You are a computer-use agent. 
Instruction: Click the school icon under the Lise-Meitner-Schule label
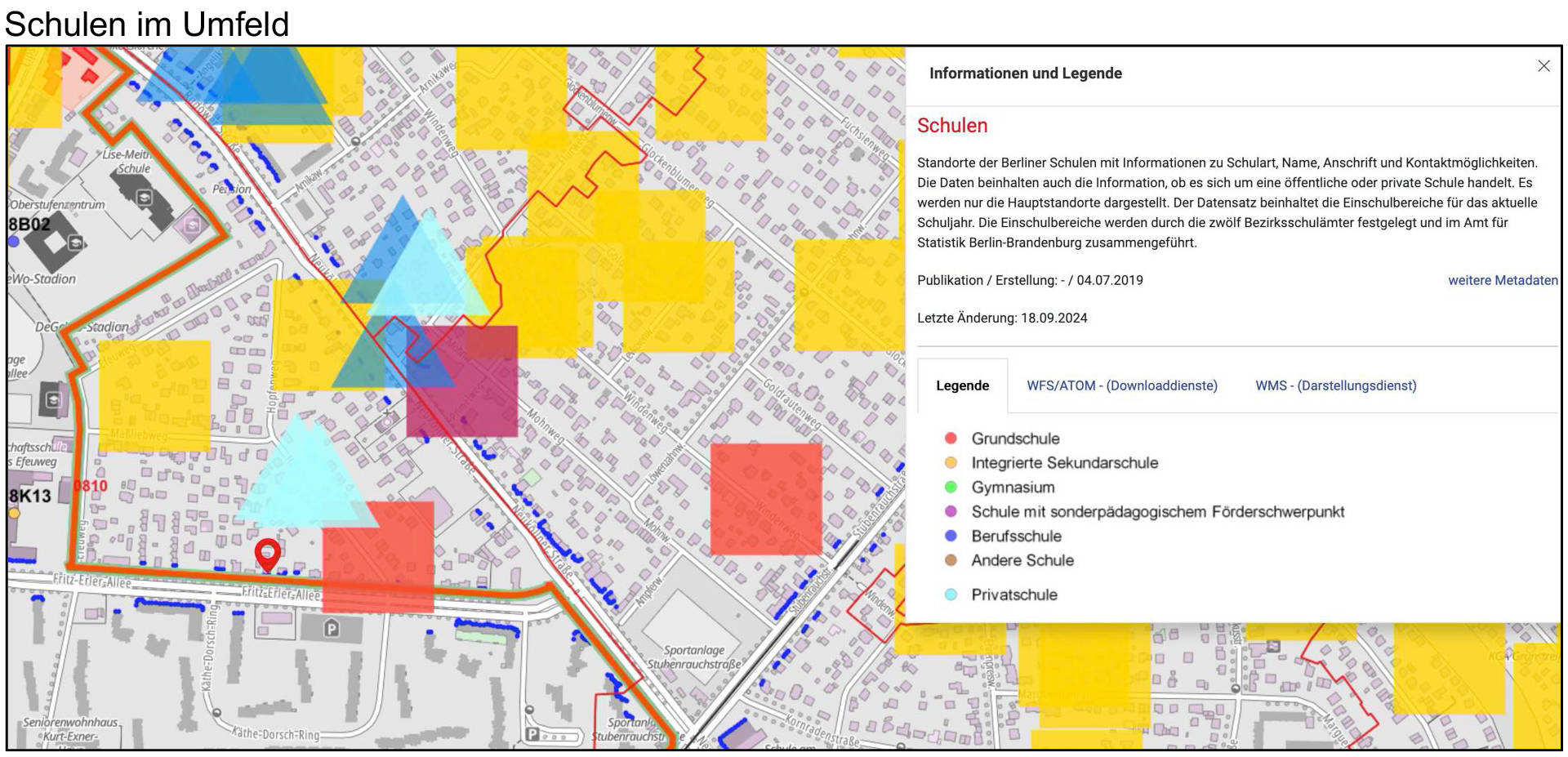[x=144, y=198]
